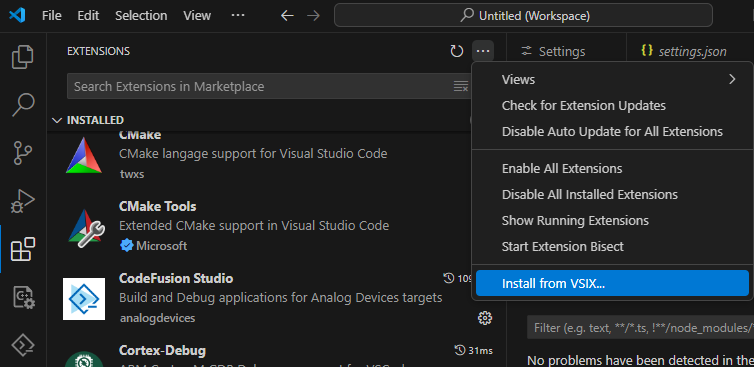The image size is (754, 367).
Task: Click the CodeFusion Studio extension icon
Action: [x=84, y=299]
